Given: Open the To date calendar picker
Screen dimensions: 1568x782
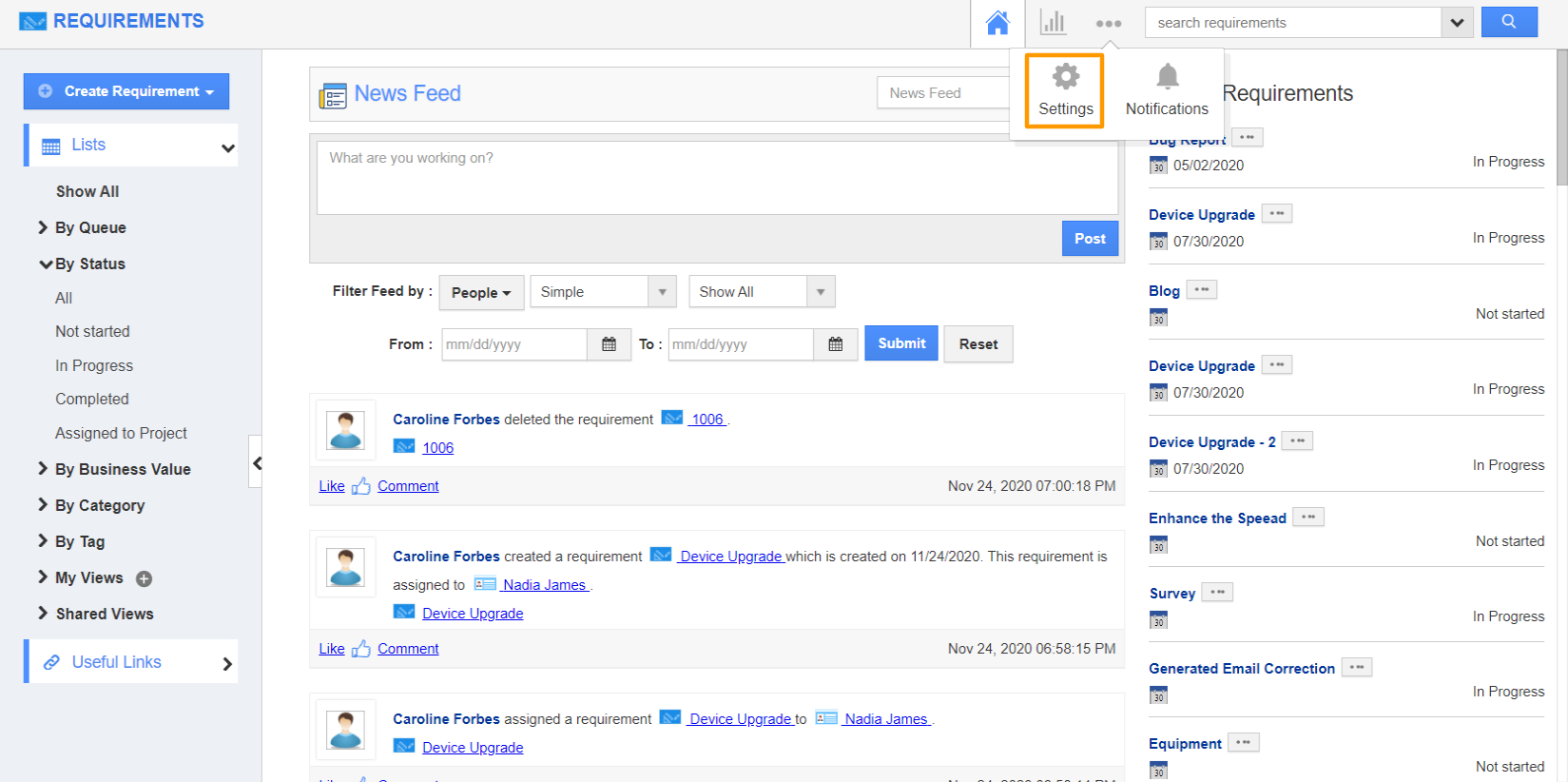Looking at the screenshot, I should tap(835, 344).
